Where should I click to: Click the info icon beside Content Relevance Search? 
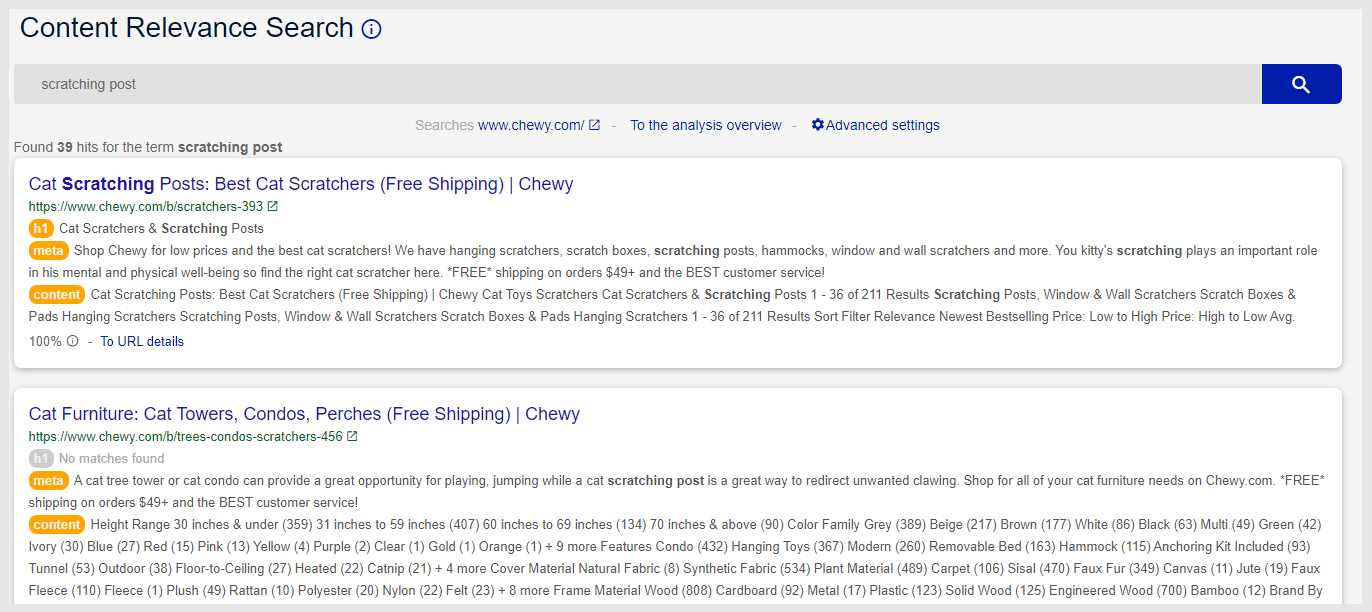point(371,29)
